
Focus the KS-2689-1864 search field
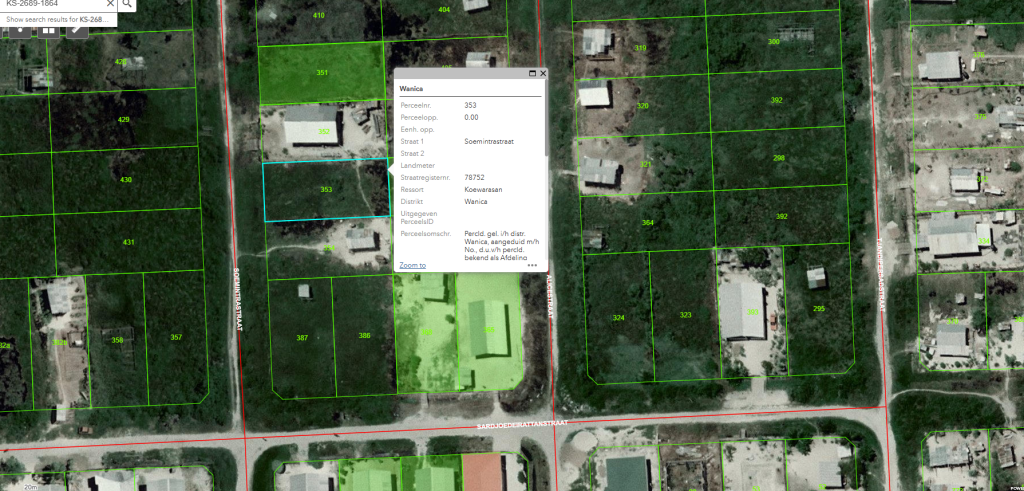(50, 4)
